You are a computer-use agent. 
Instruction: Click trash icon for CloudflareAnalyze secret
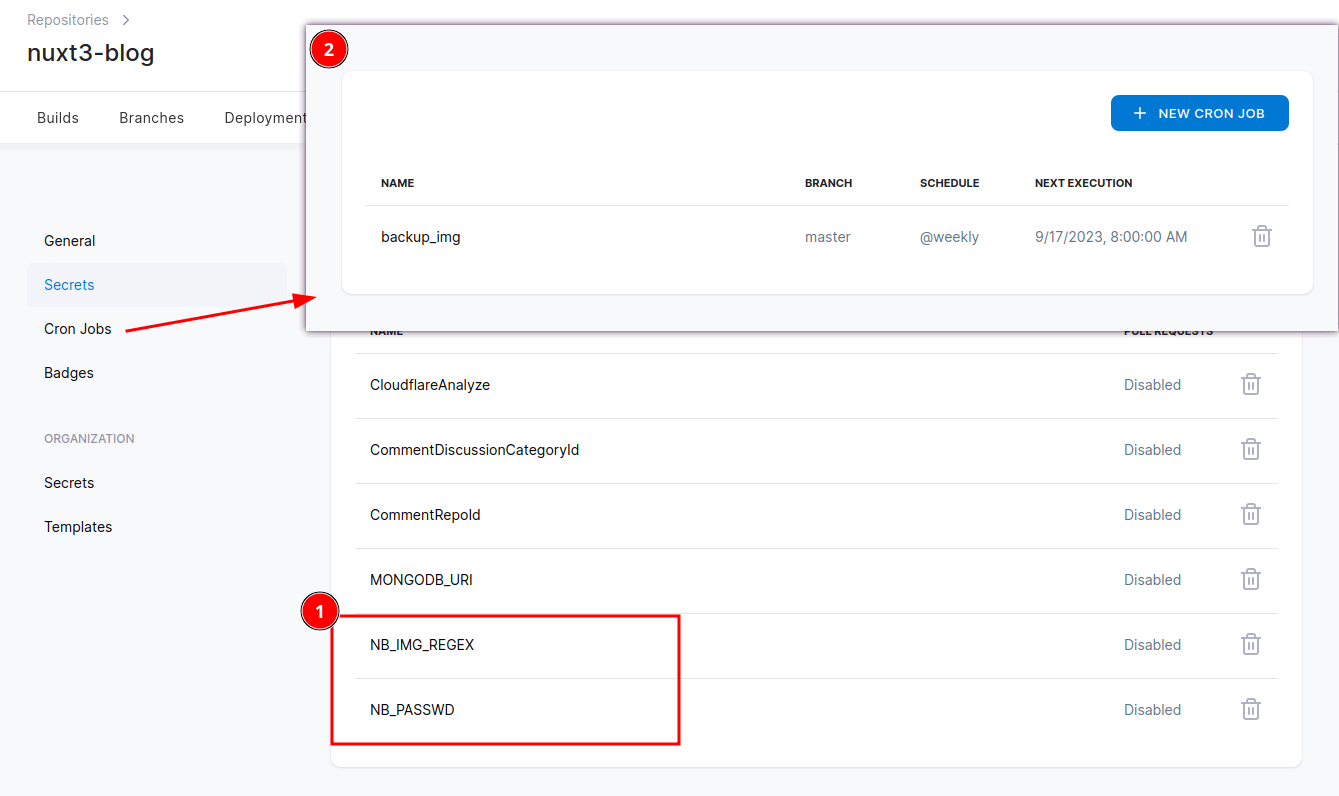click(x=1250, y=385)
